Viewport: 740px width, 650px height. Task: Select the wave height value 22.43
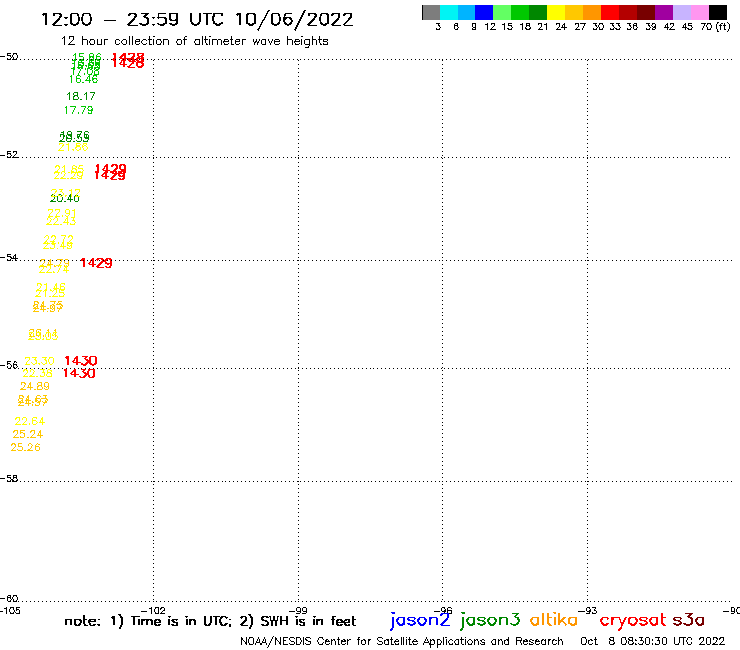click(61, 221)
